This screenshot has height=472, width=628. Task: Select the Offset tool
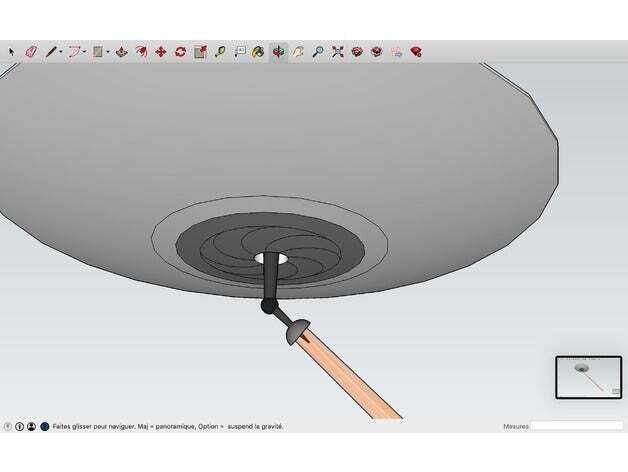(x=141, y=52)
